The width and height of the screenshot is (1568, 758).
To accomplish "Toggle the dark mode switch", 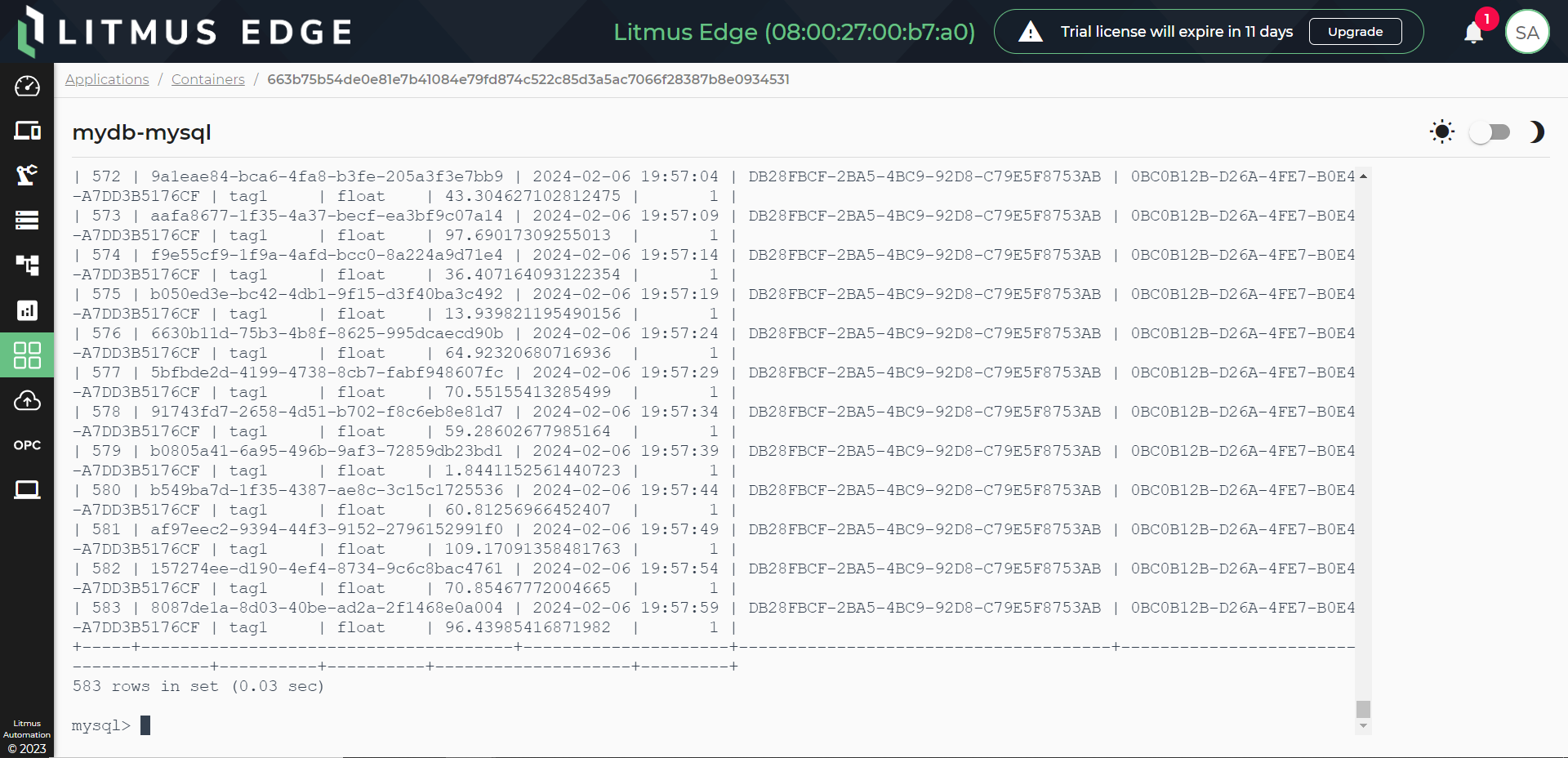I will [x=1490, y=132].
